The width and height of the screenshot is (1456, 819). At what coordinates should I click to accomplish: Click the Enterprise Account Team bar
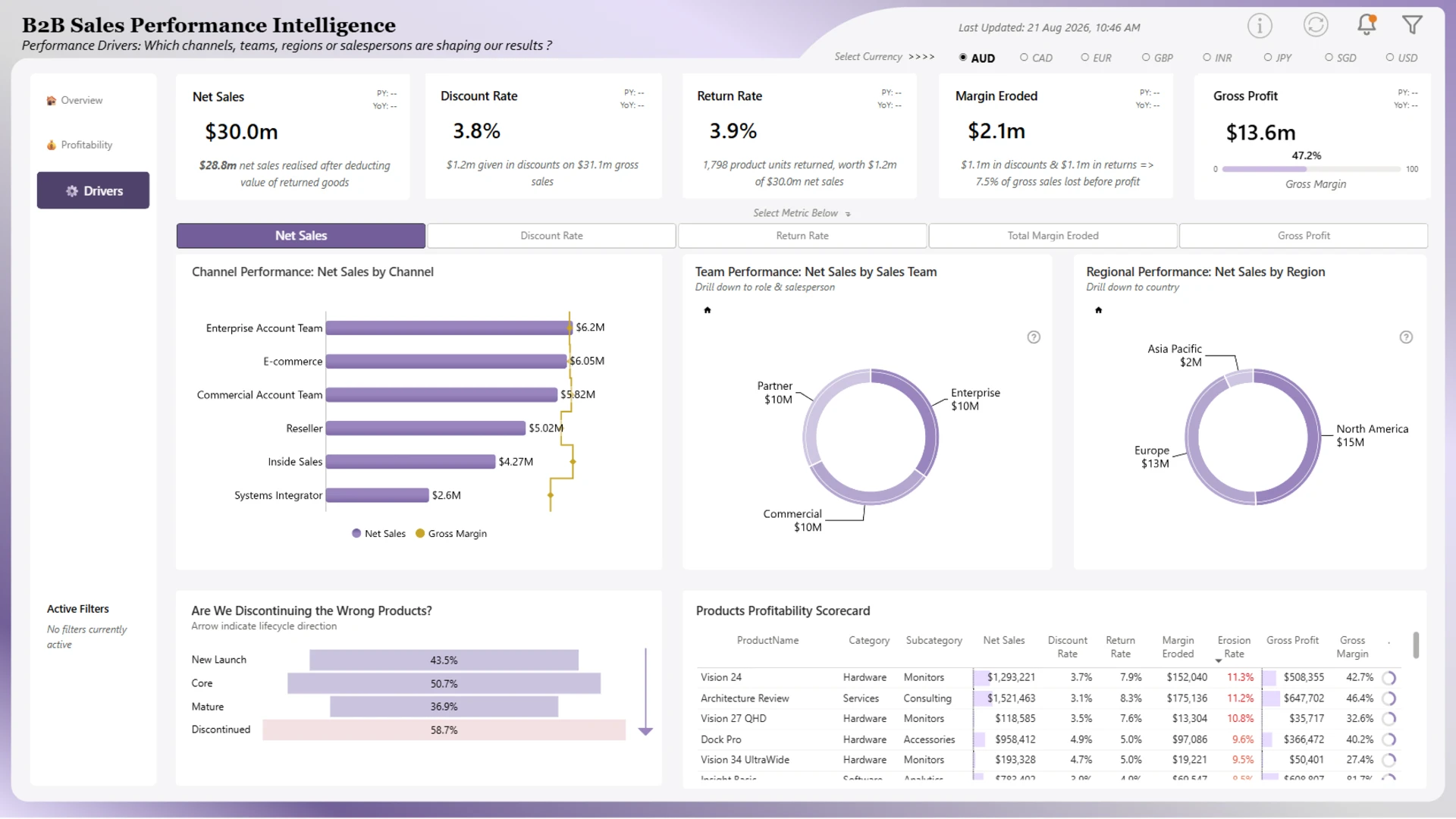click(449, 328)
